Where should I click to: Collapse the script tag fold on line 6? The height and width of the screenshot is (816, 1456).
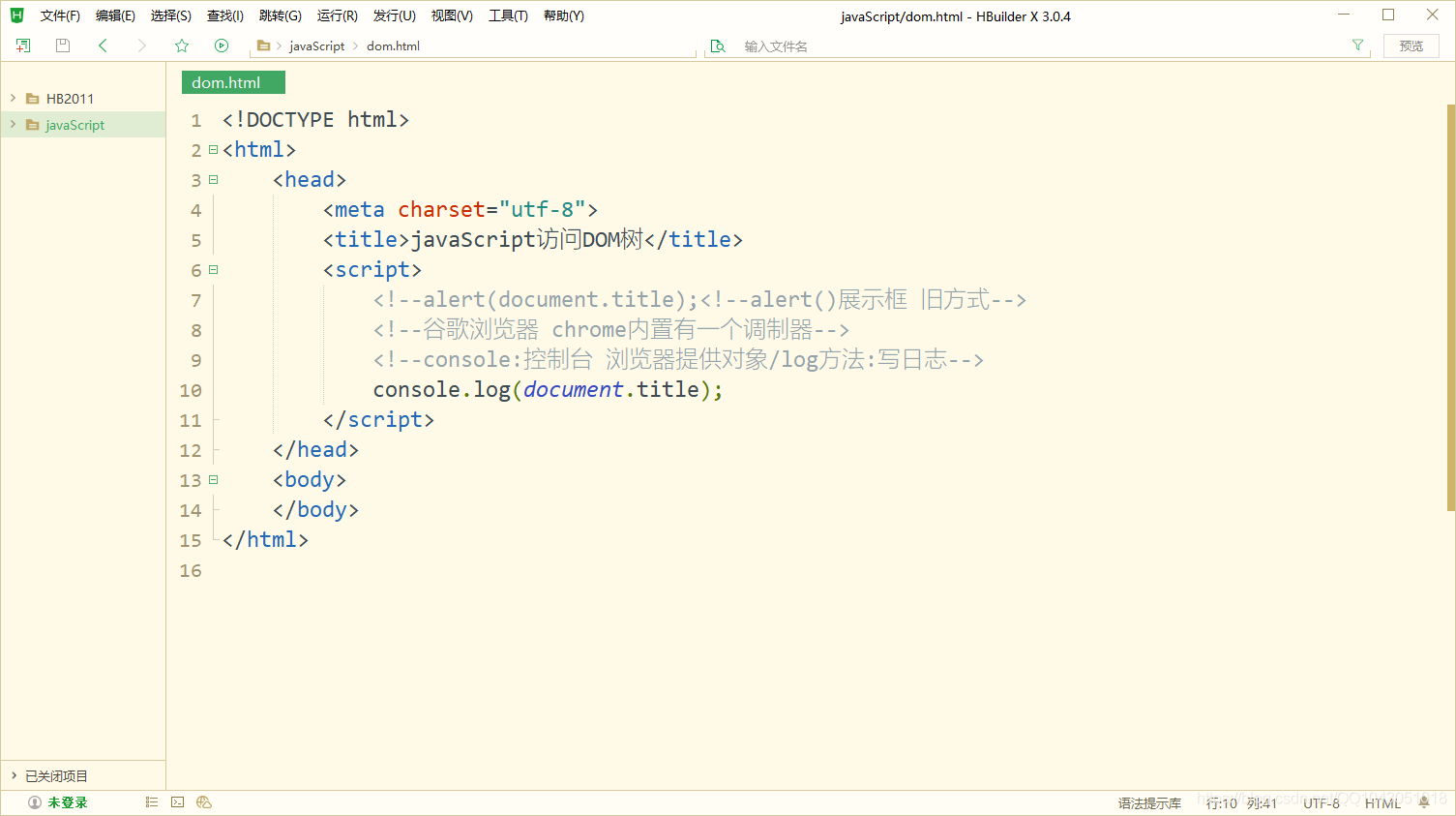(214, 270)
